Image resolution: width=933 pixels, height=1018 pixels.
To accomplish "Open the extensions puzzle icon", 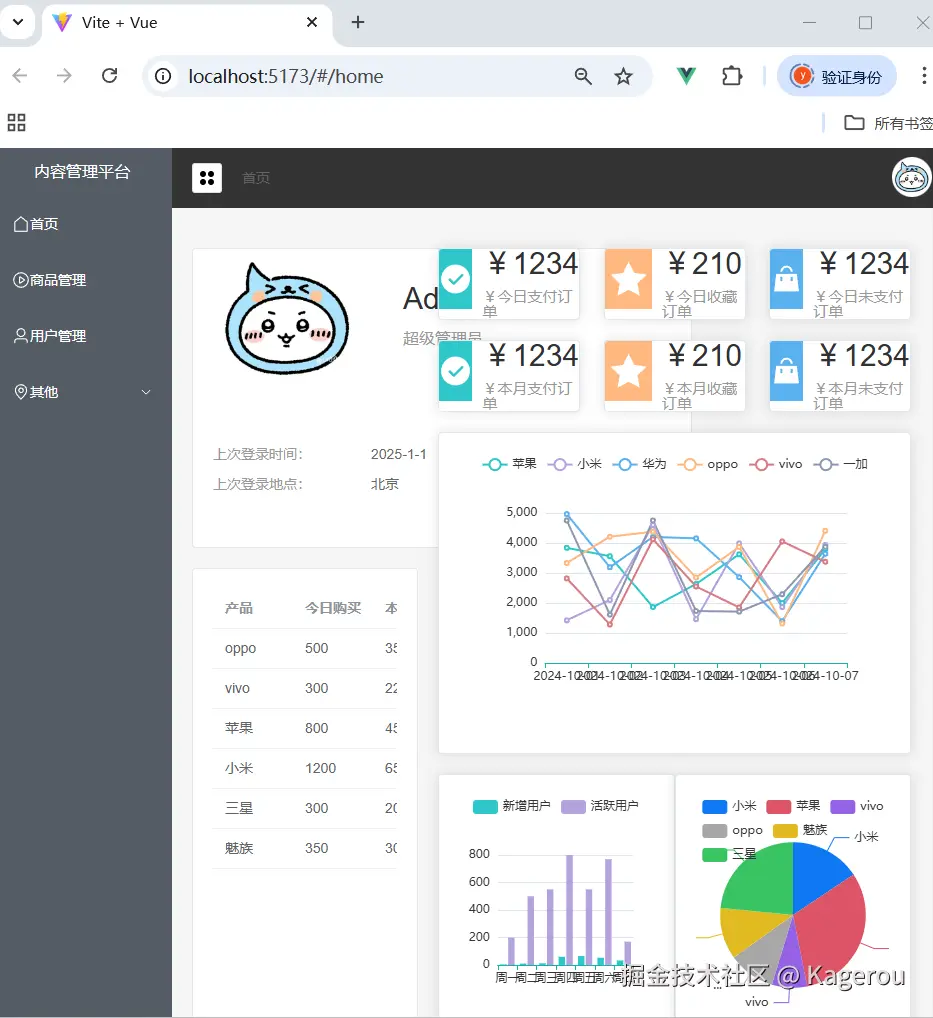I will 732,76.
